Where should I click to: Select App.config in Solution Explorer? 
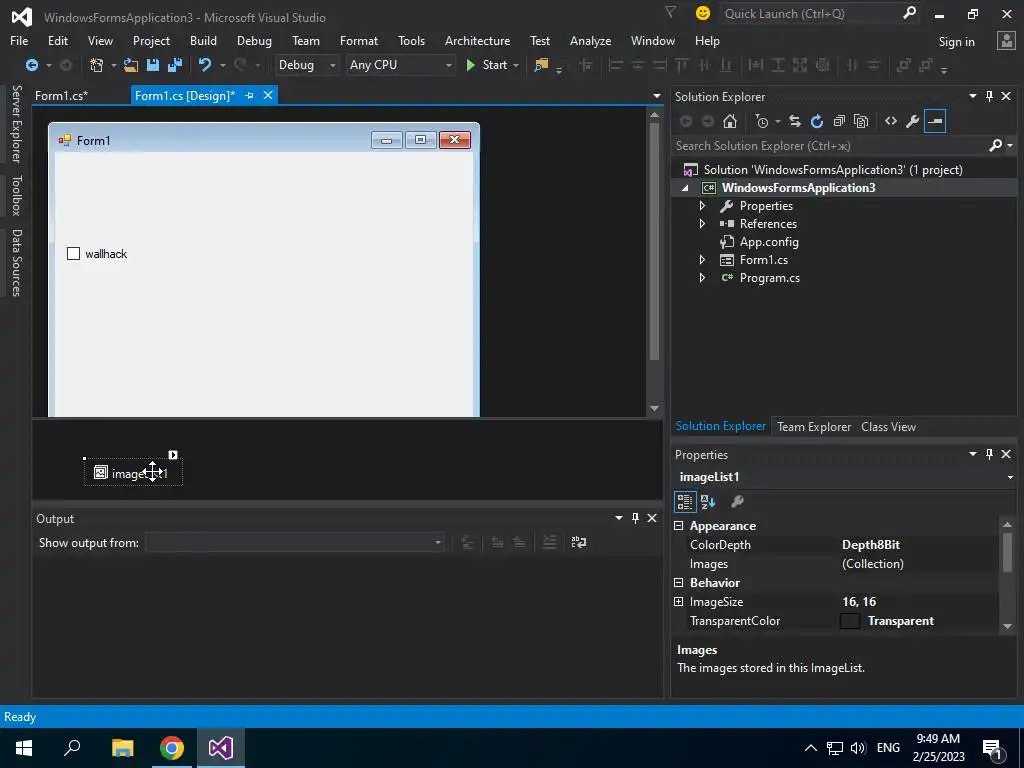tap(769, 242)
